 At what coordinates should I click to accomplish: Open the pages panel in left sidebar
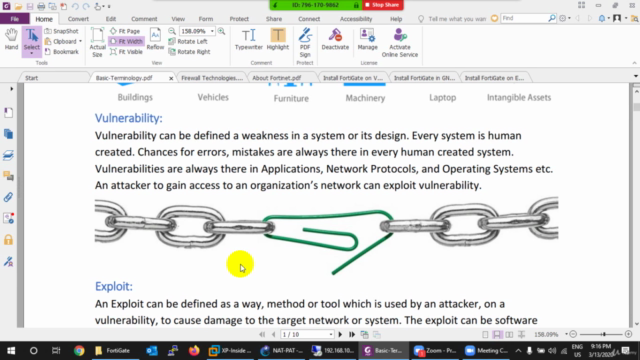pyautogui.click(x=8, y=133)
